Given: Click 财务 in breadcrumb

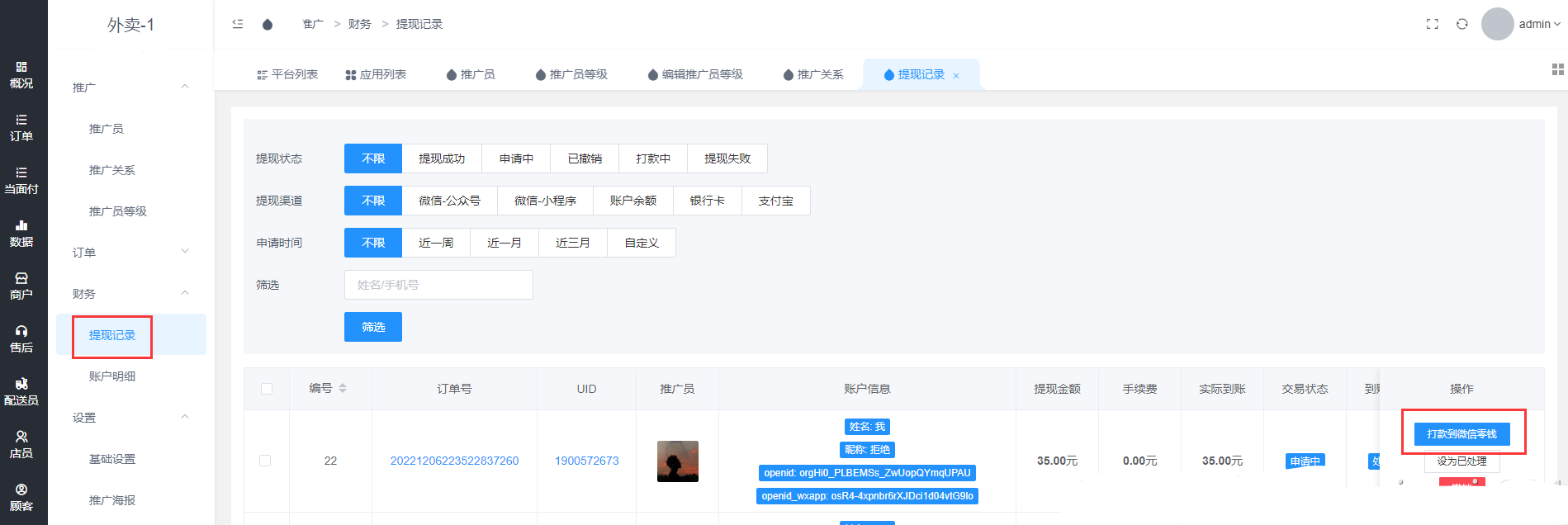Looking at the screenshot, I should click(359, 24).
